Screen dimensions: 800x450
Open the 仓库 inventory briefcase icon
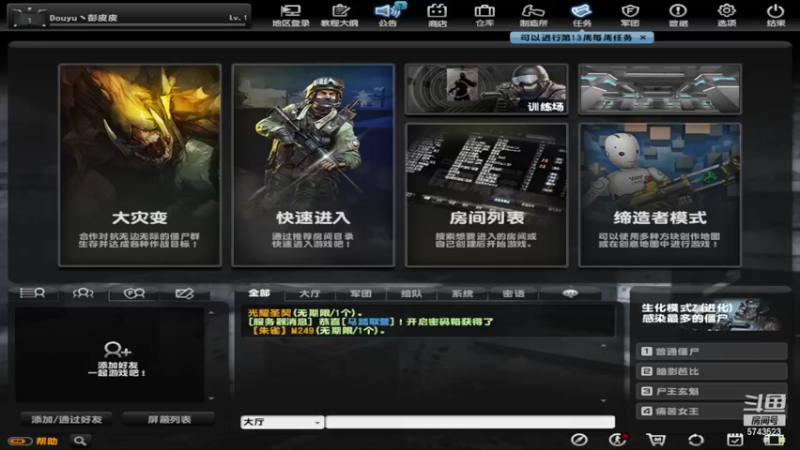coord(484,15)
